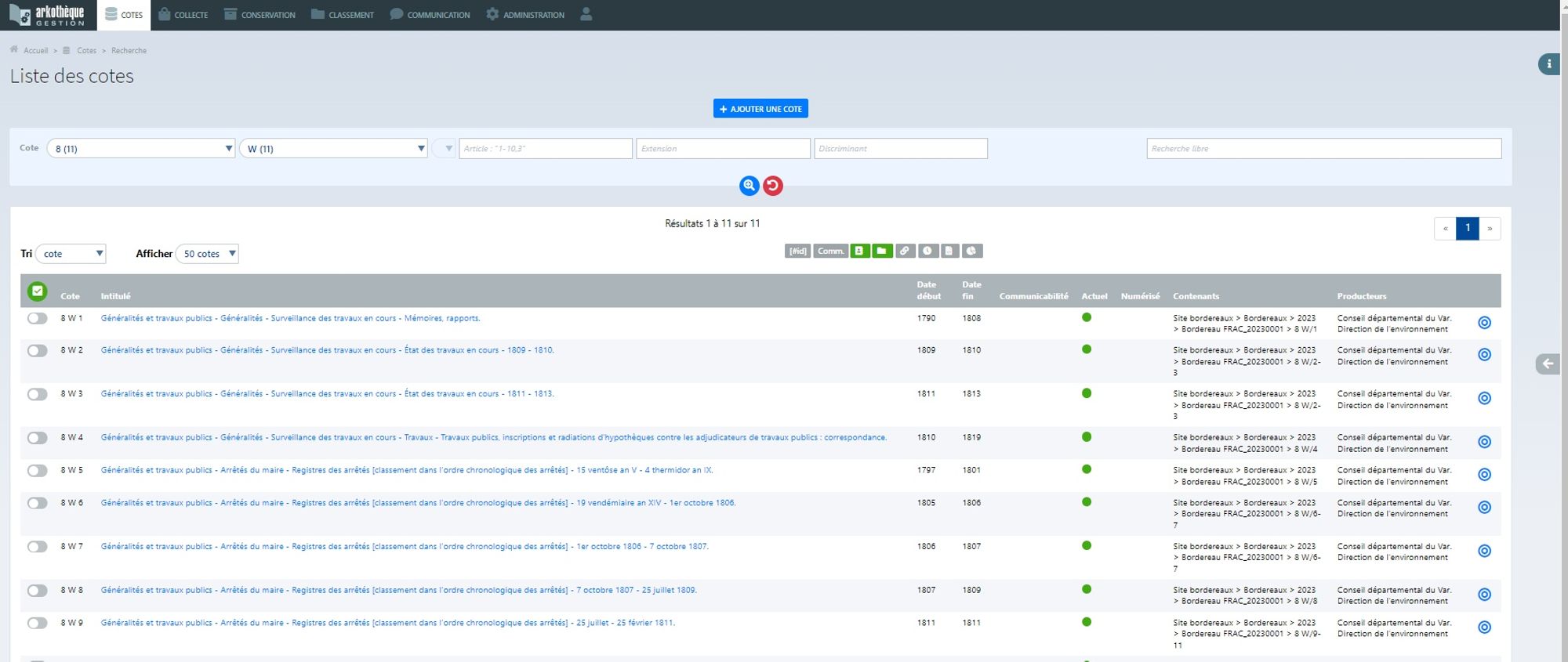Toggle the green folder column button
Viewport: 1568px width, 662px height.
(882, 251)
